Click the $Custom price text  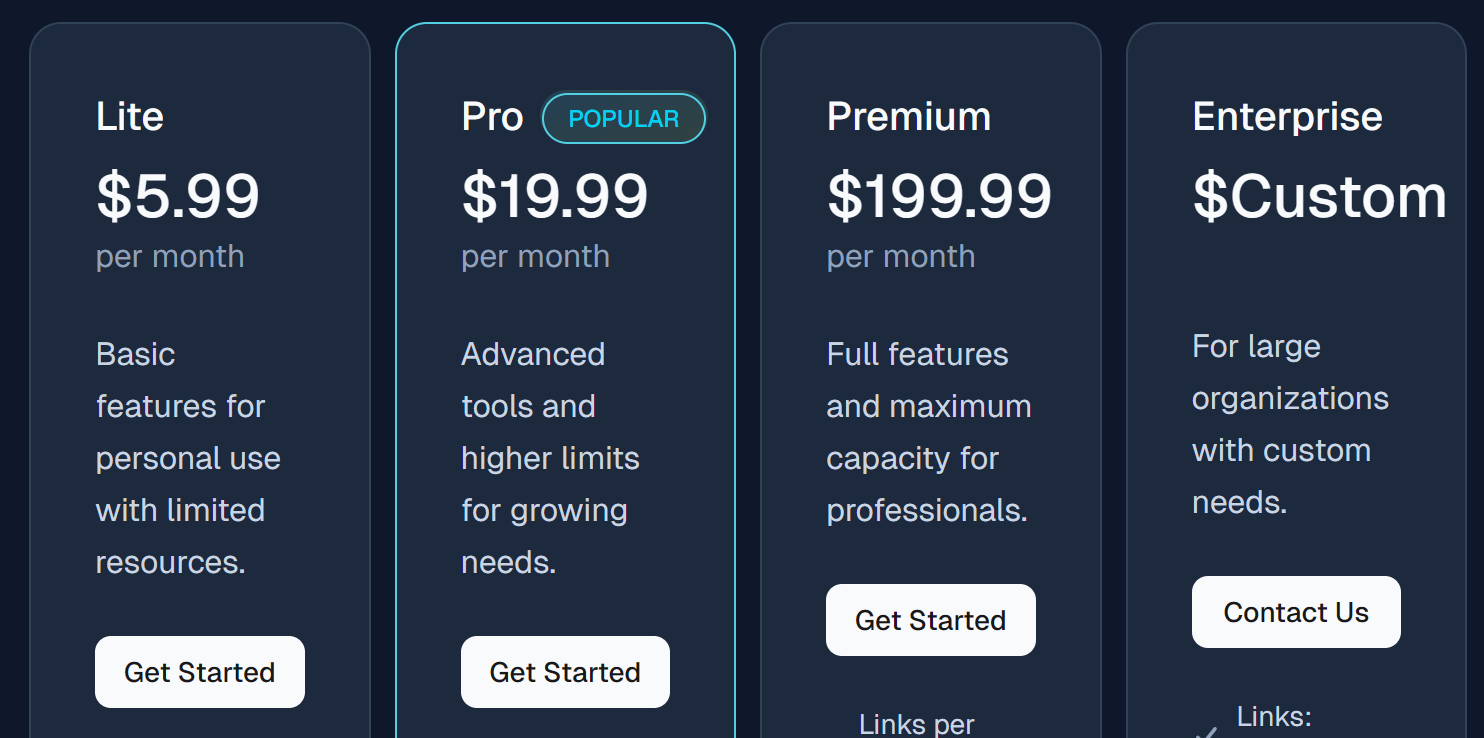(x=1319, y=196)
